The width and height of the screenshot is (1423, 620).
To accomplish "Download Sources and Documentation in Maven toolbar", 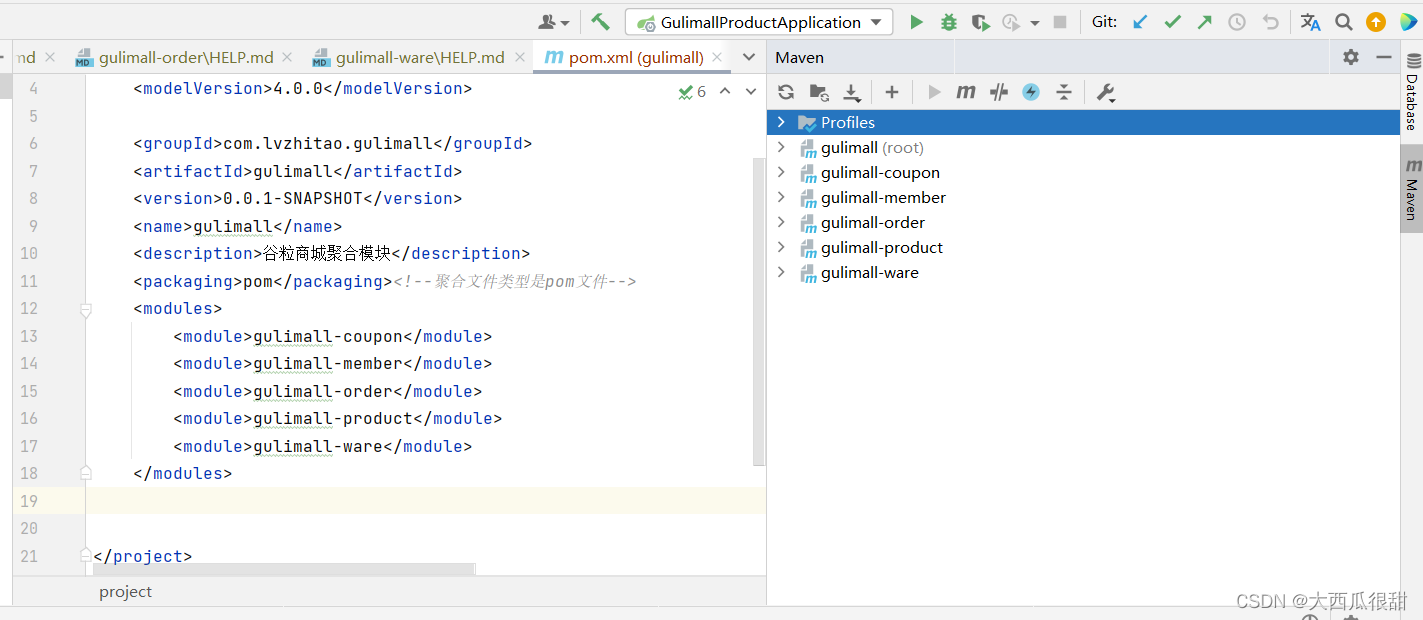I will tap(852, 93).
